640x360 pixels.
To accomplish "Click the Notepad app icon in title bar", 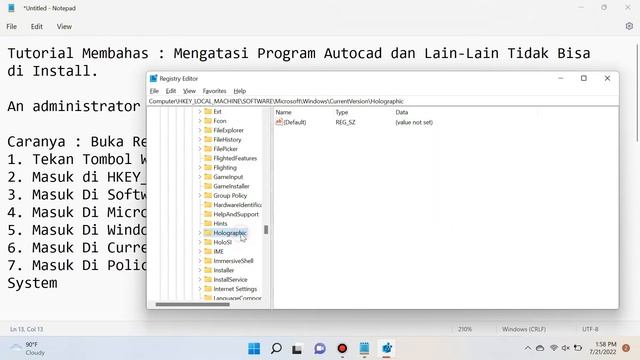I will point(11,8).
